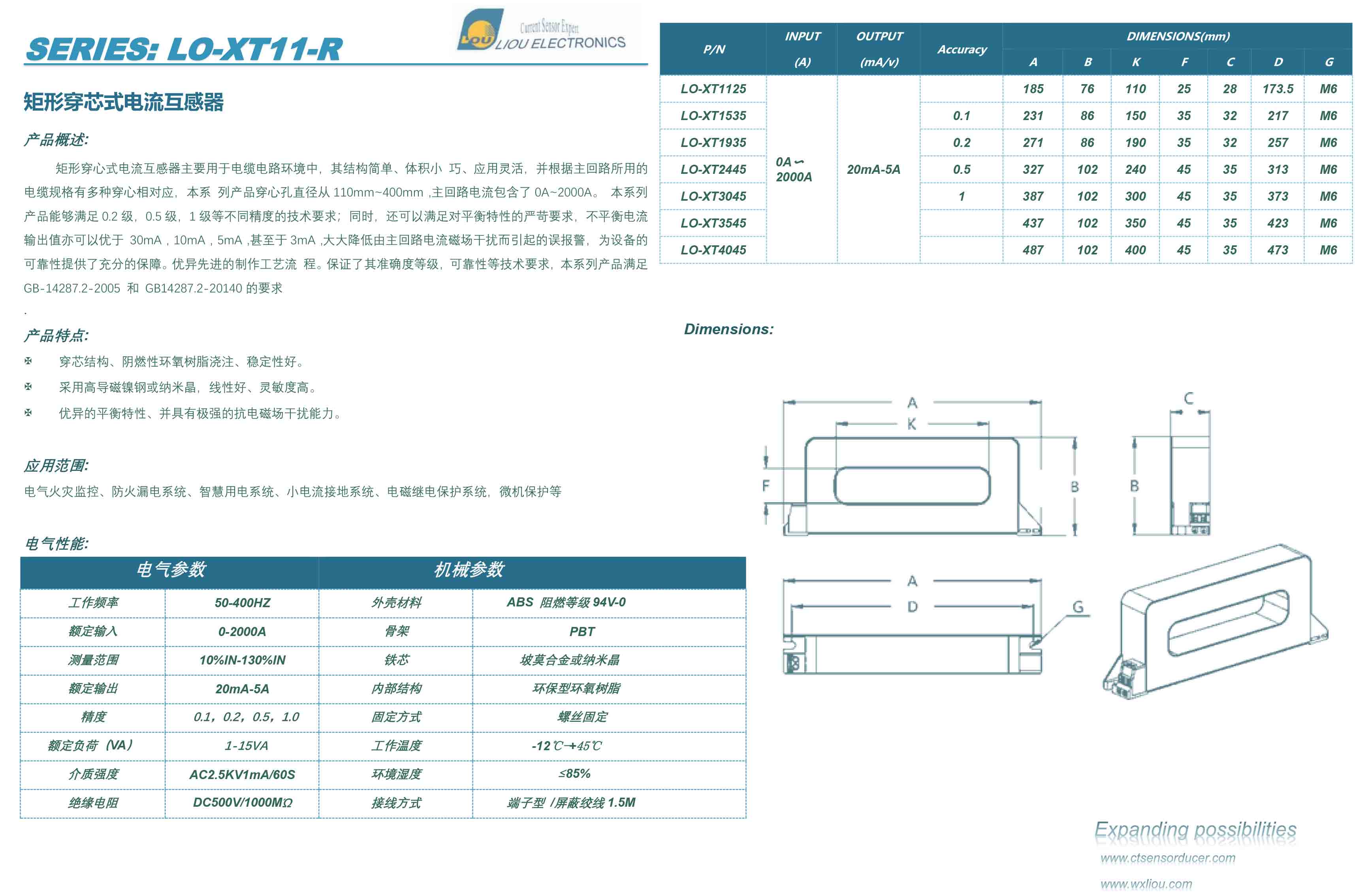Click the ≤85% humidity value
Viewport: 1355px width, 896px height.
(574, 773)
